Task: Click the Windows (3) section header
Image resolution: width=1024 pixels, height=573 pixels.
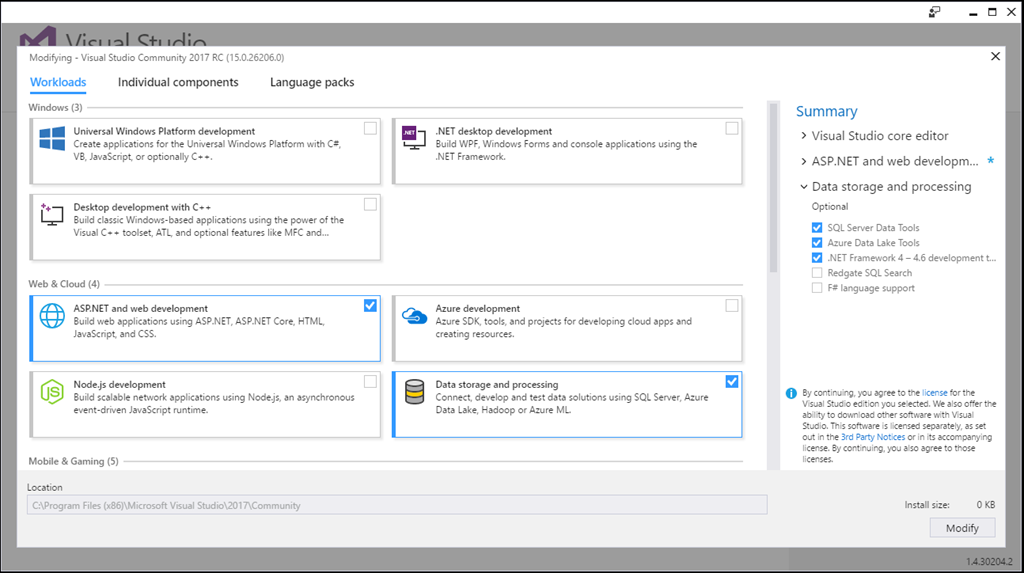Action: (x=56, y=107)
